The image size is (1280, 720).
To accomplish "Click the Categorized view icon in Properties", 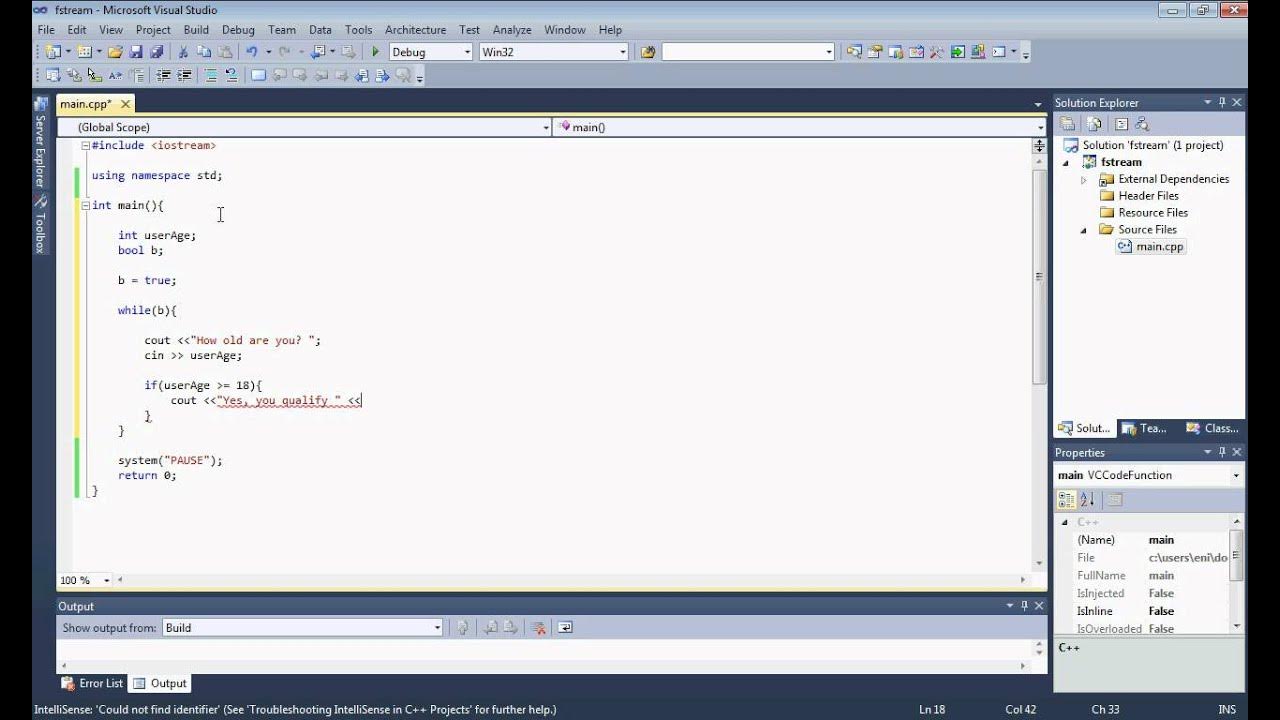I will [1067, 499].
